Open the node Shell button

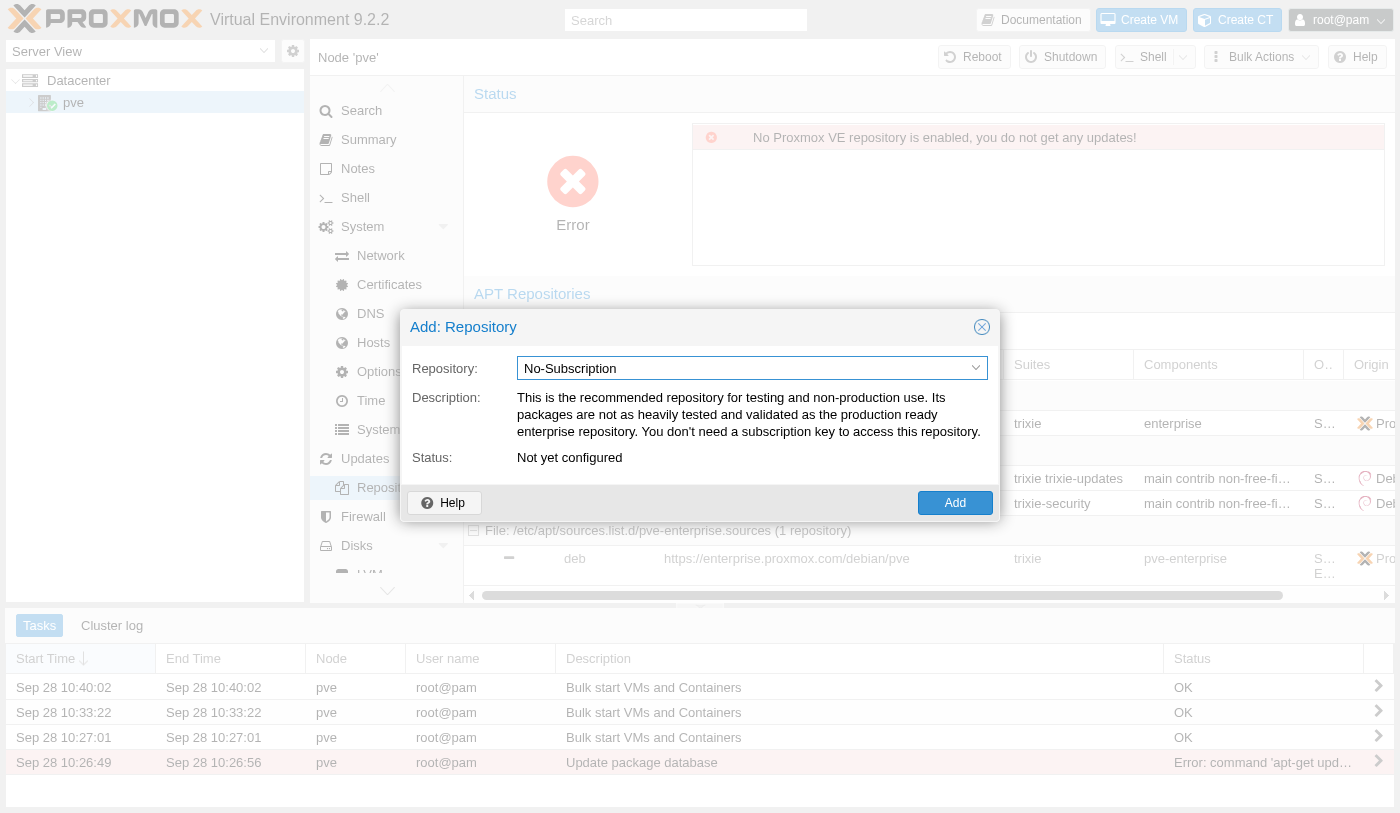(1144, 57)
